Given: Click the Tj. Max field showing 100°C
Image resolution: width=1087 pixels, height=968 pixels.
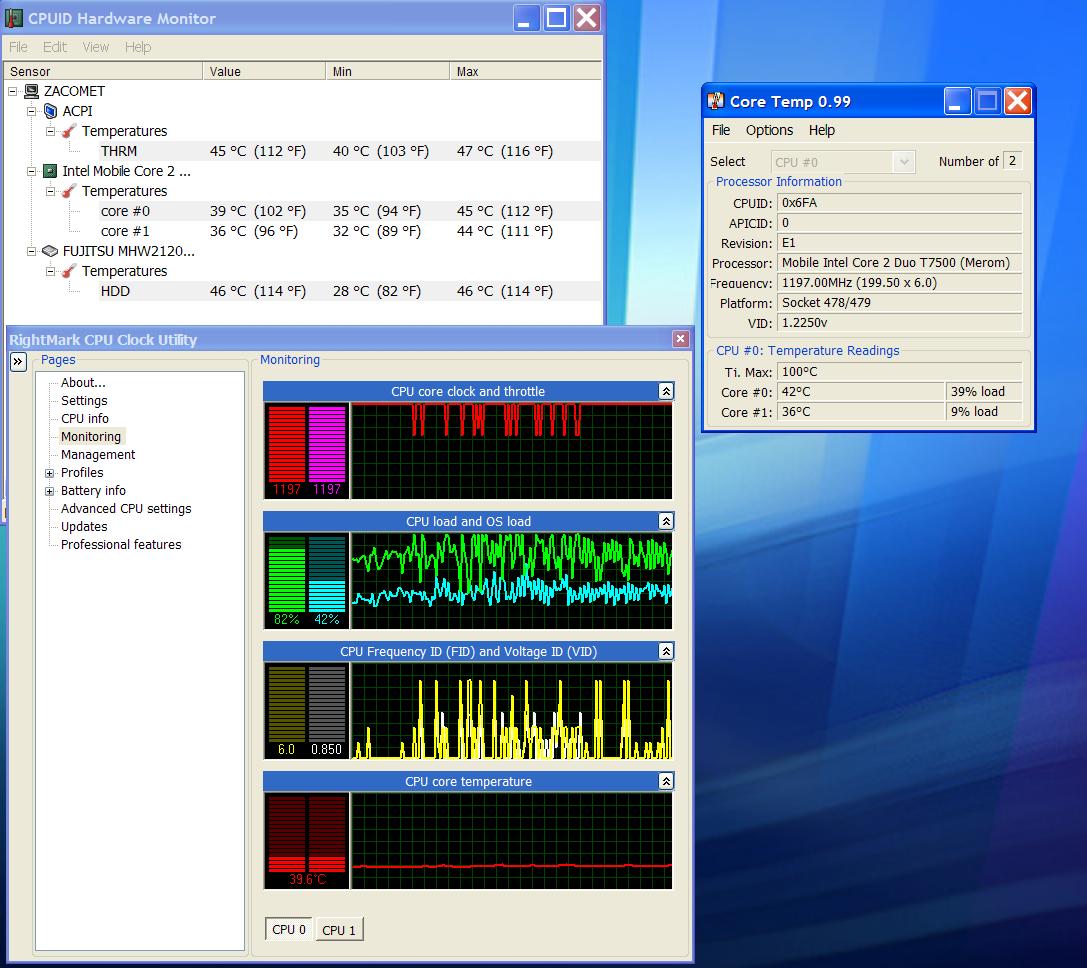Looking at the screenshot, I should click(x=900, y=372).
